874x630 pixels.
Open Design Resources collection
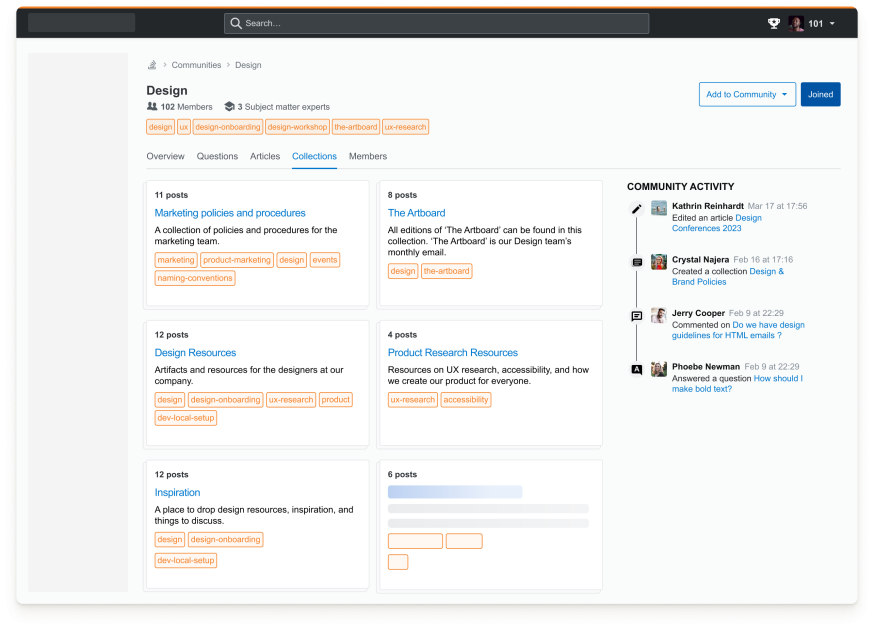point(195,353)
